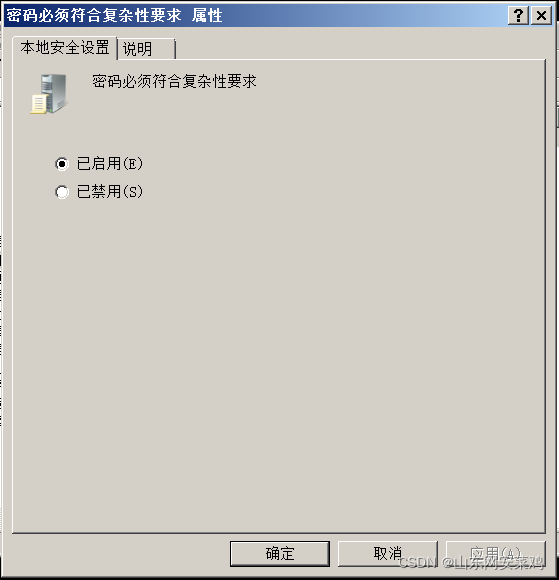The image size is (559, 580).
Task: Click the dialog title bar text
Action: pyautogui.click(x=114, y=16)
